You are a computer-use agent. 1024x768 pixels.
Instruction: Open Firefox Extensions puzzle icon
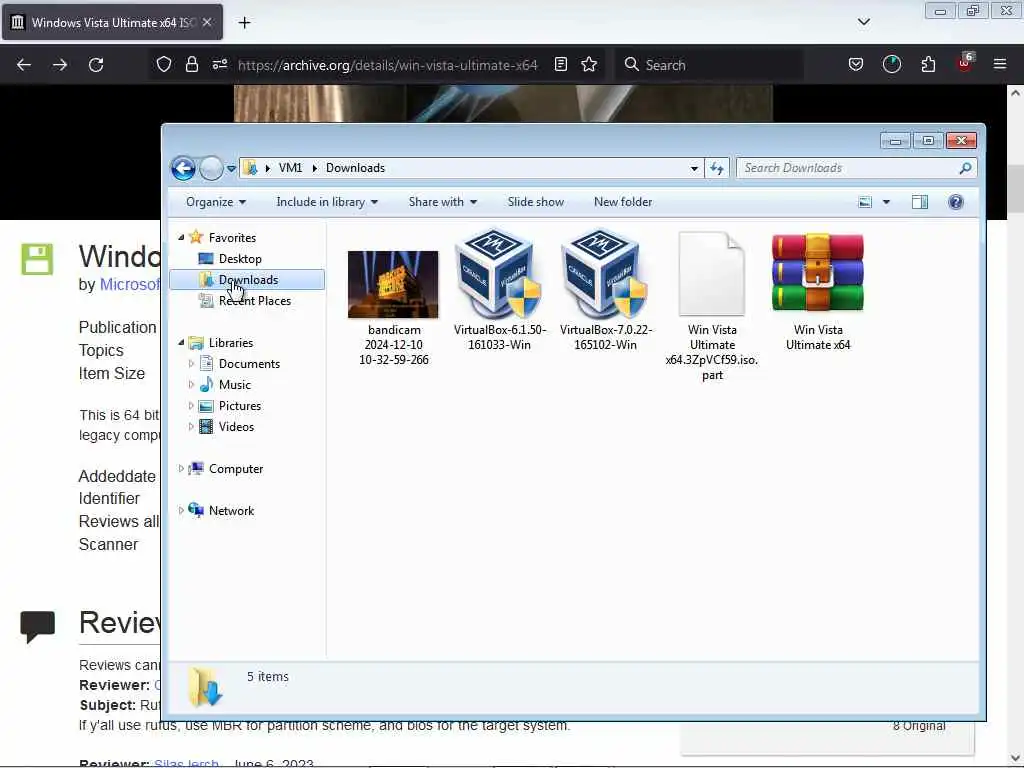(x=928, y=64)
